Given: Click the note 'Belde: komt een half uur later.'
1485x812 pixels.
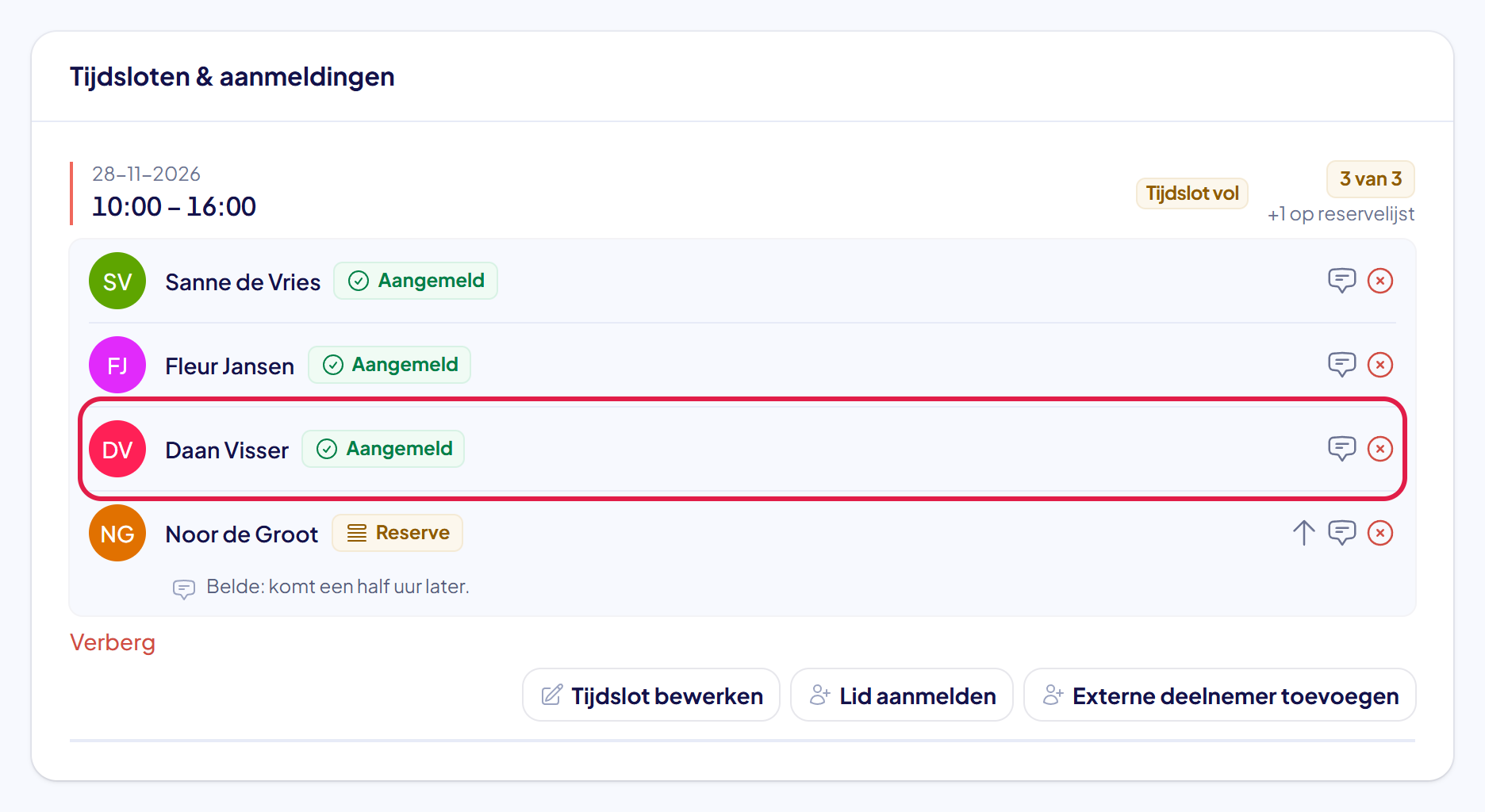Looking at the screenshot, I should (338, 587).
